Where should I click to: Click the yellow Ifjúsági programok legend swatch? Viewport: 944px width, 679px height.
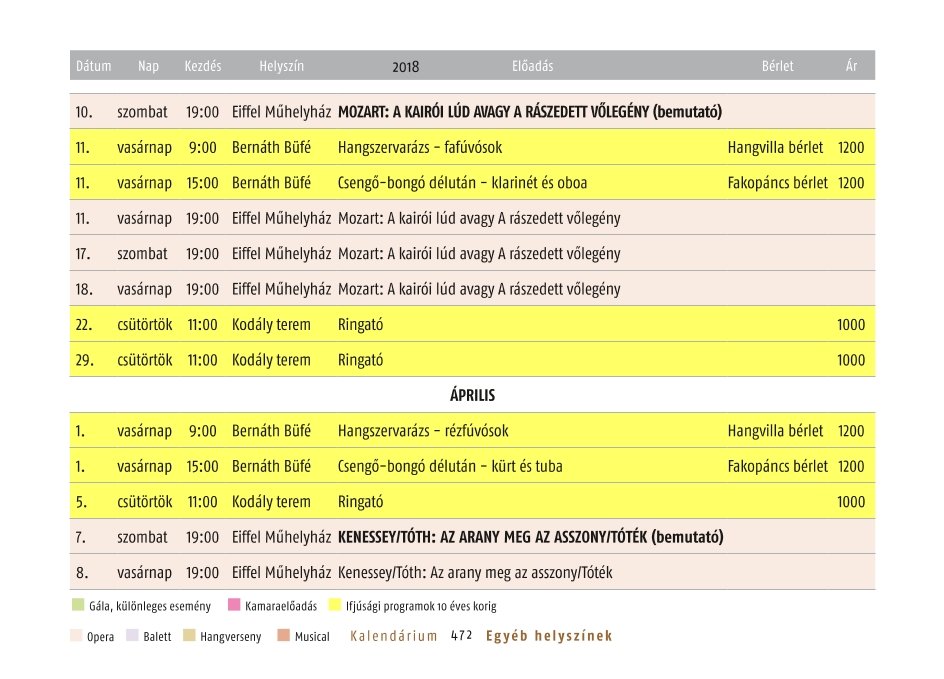point(335,604)
